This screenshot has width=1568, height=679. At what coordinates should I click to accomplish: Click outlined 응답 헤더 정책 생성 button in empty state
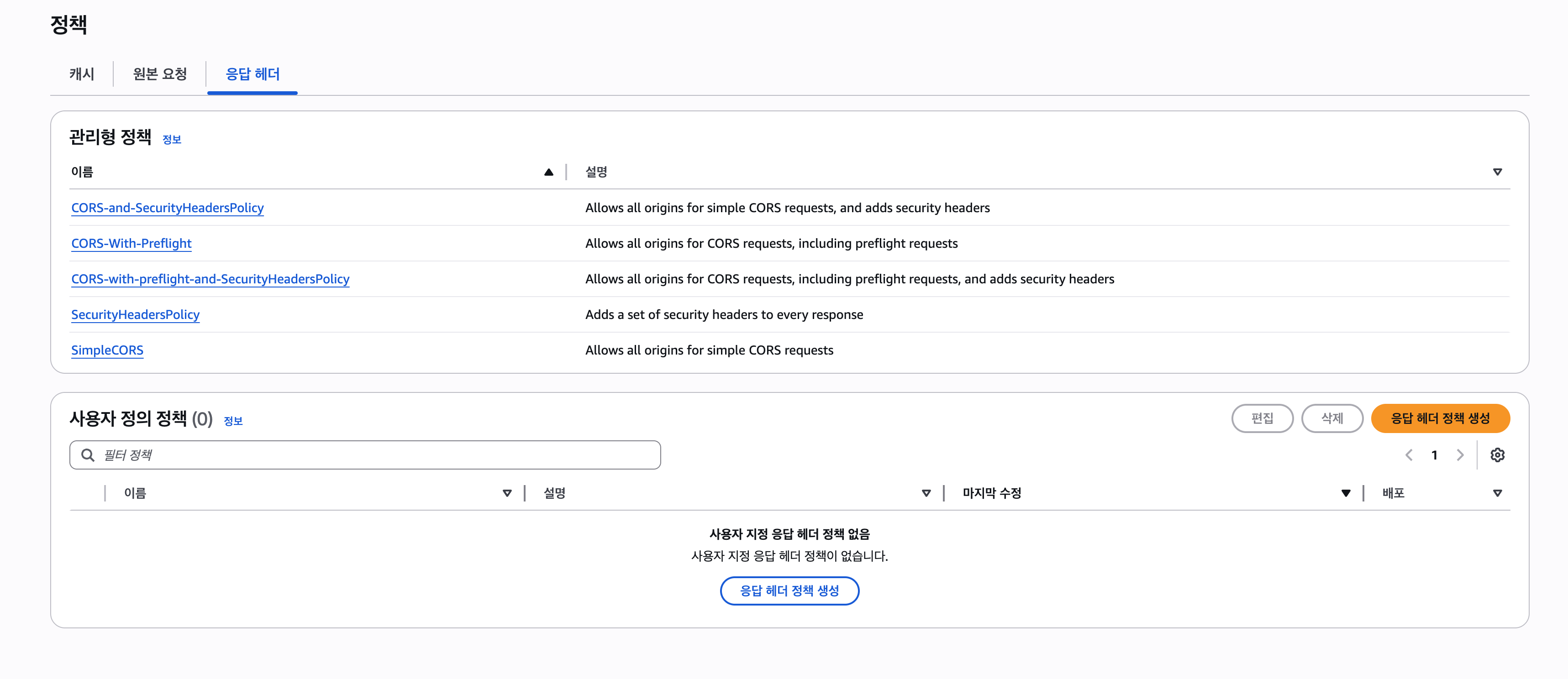789,591
